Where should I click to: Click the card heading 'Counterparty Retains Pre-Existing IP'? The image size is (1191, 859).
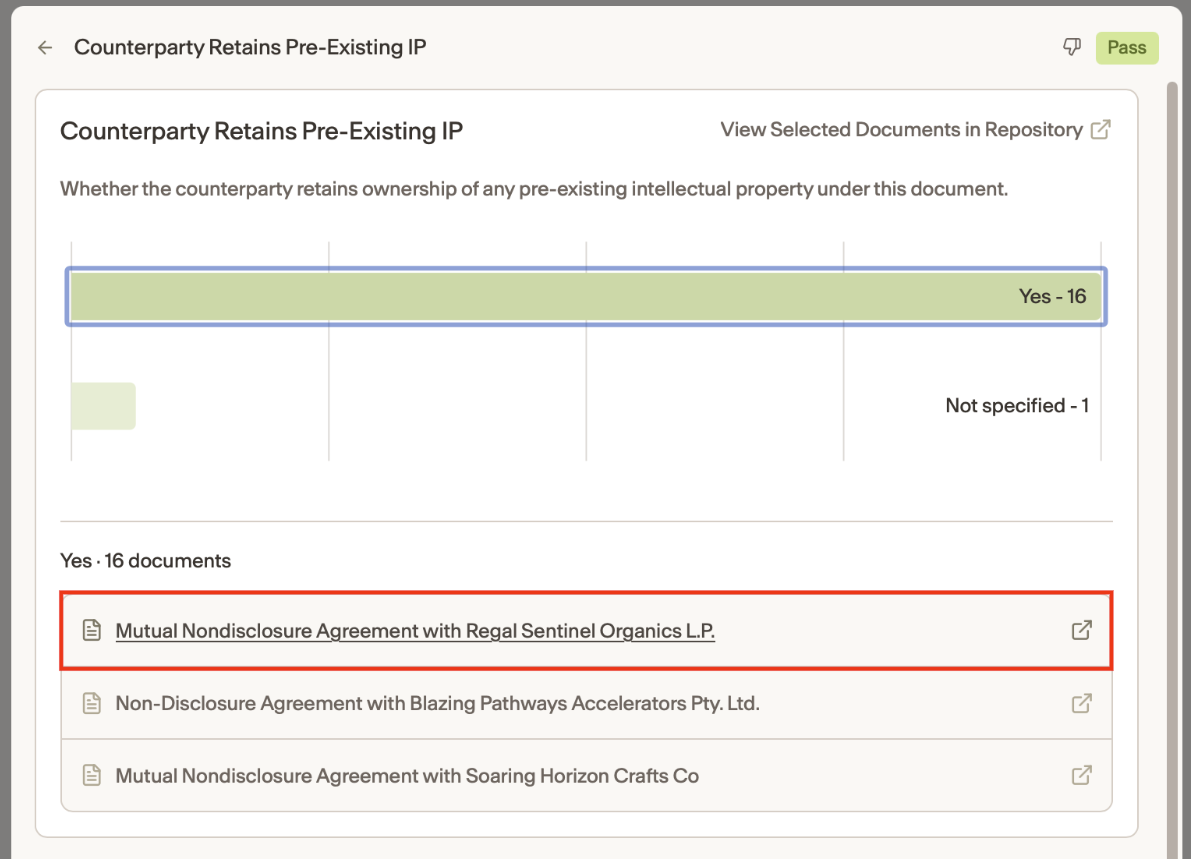click(261, 131)
